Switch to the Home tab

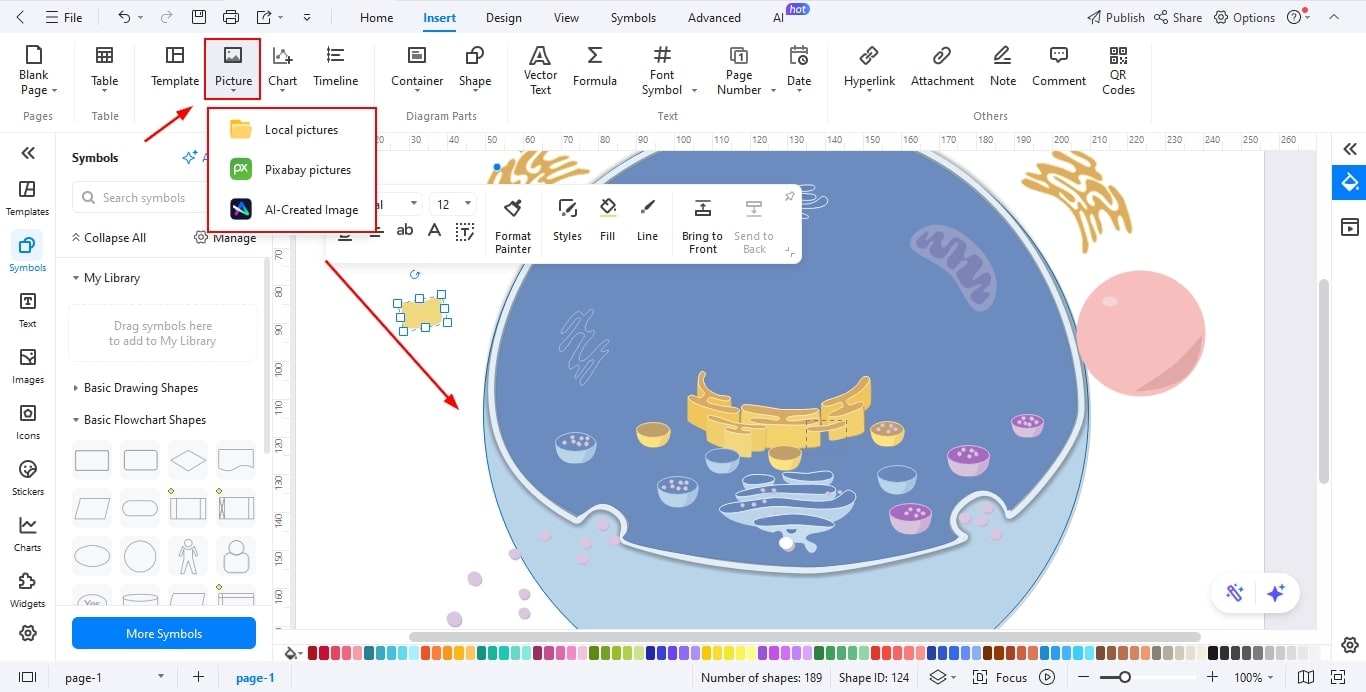[376, 18]
